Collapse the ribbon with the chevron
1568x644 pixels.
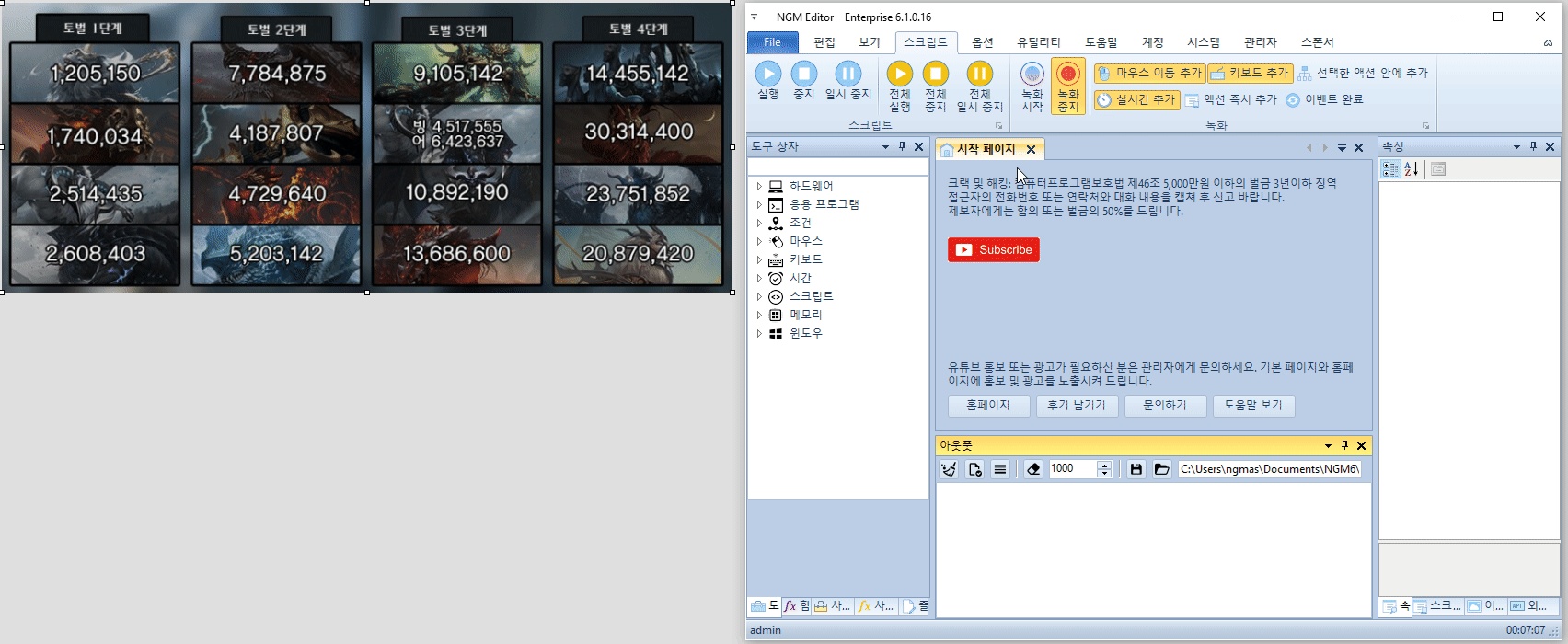pos(1549,42)
